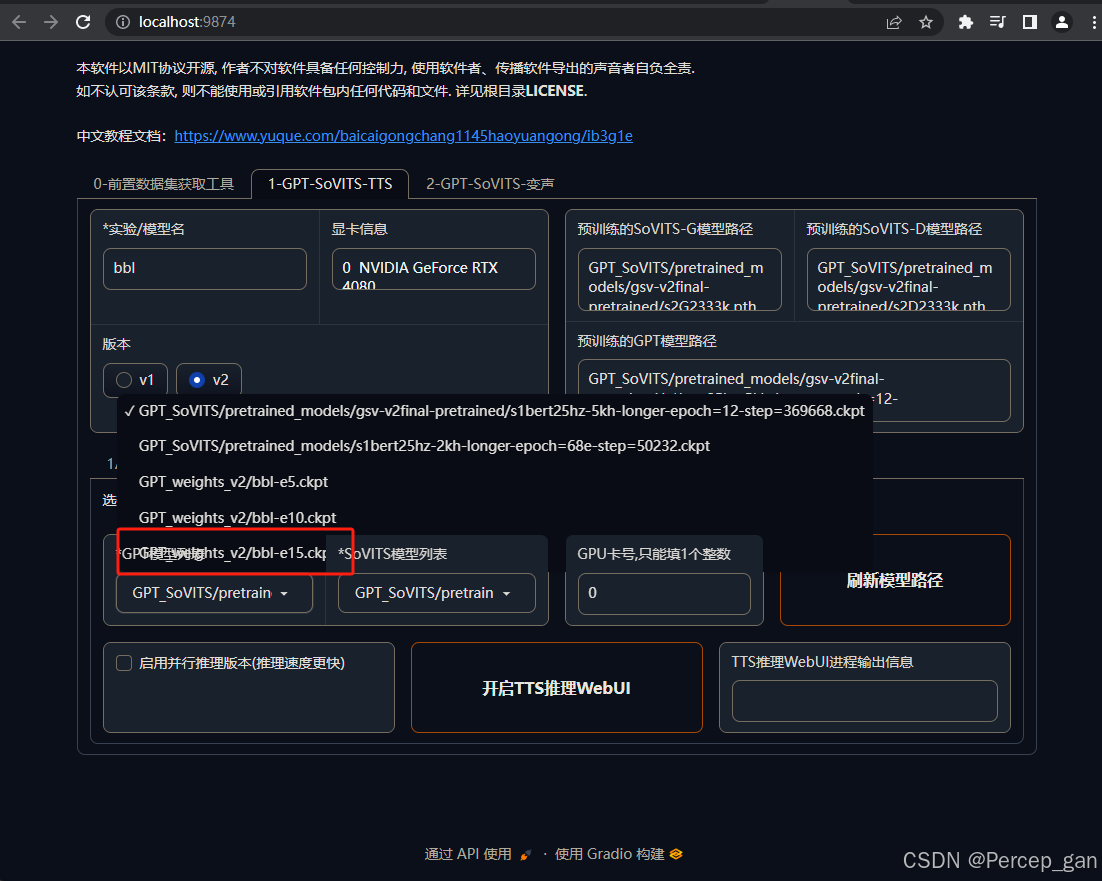
Task: Choose the s1bert25hz-2kh-longer-epoch=68e option
Action: [x=495, y=446]
